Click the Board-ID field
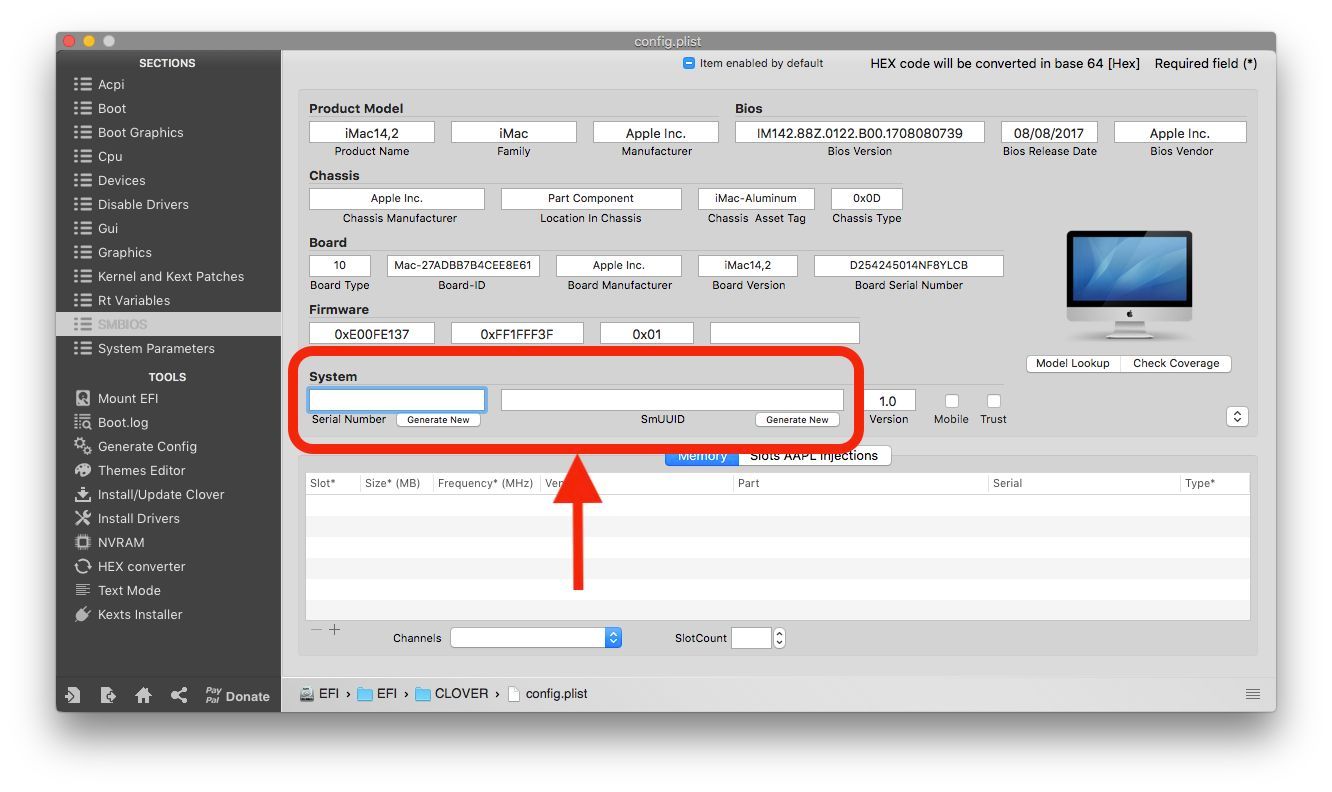The height and width of the screenshot is (792, 1332). [x=463, y=265]
